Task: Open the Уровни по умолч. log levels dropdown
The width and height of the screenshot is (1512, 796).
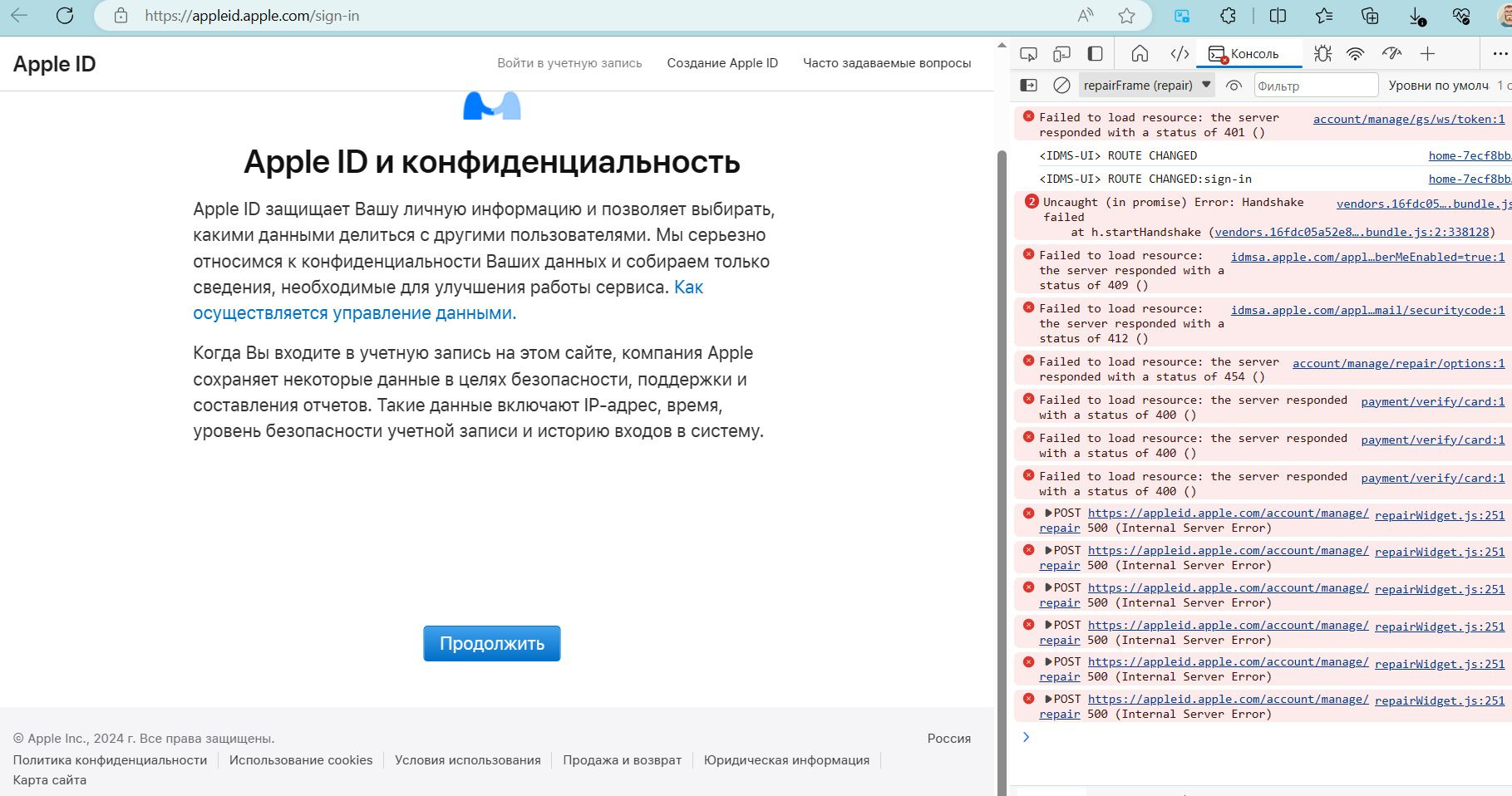Action: (1441, 86)
